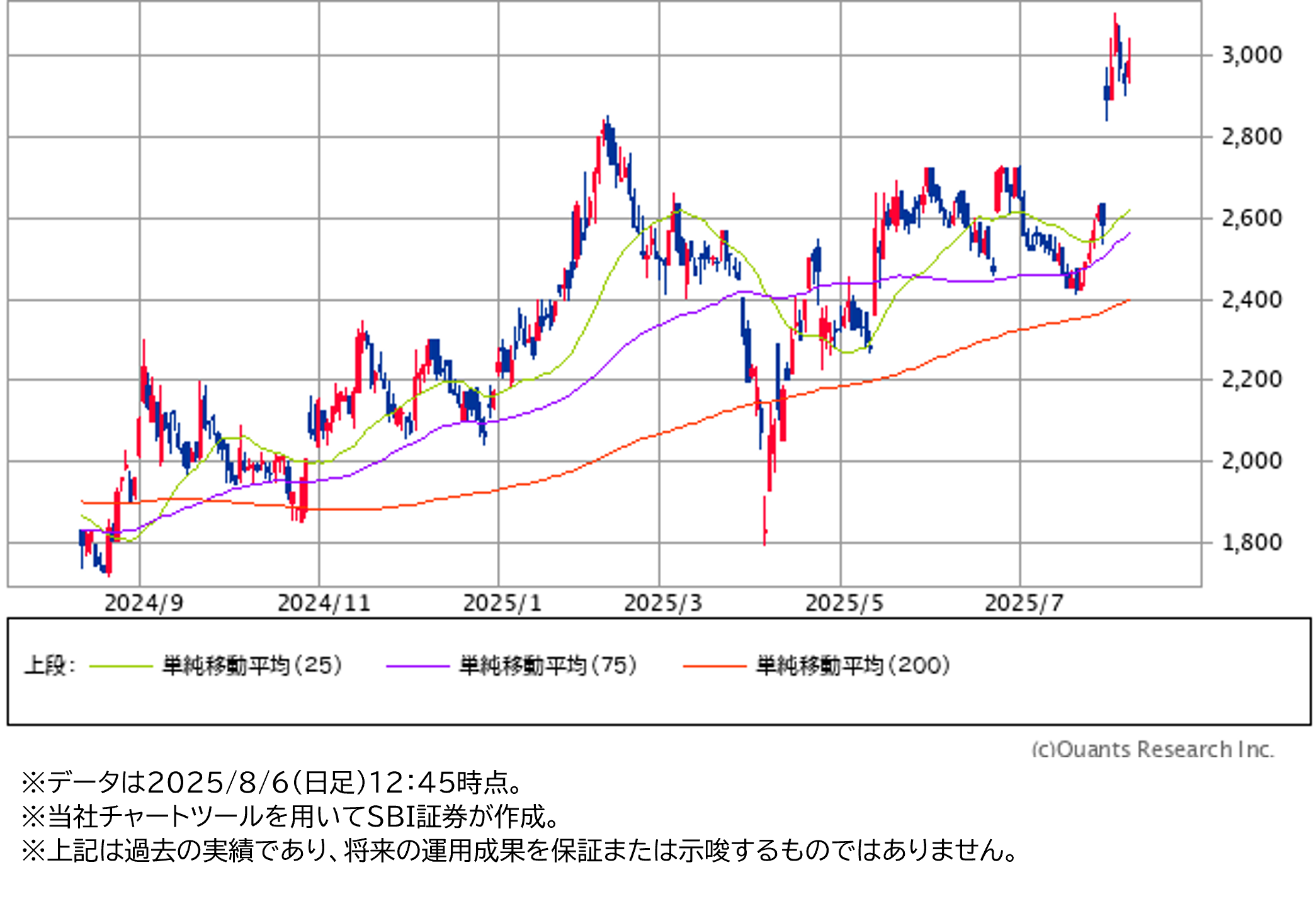This screenshot has height=921, width=1316.
Task: Click the green 25-day moving average legend line
Action: (121, 665)
